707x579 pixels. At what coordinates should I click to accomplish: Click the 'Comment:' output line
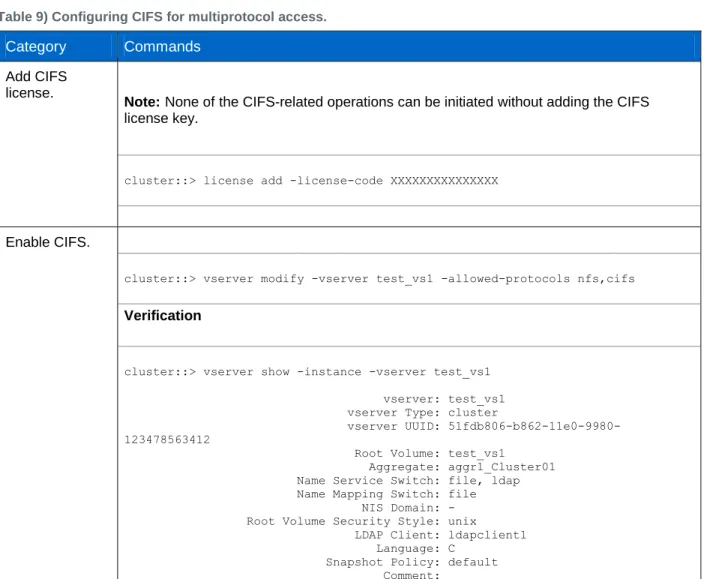411,575
